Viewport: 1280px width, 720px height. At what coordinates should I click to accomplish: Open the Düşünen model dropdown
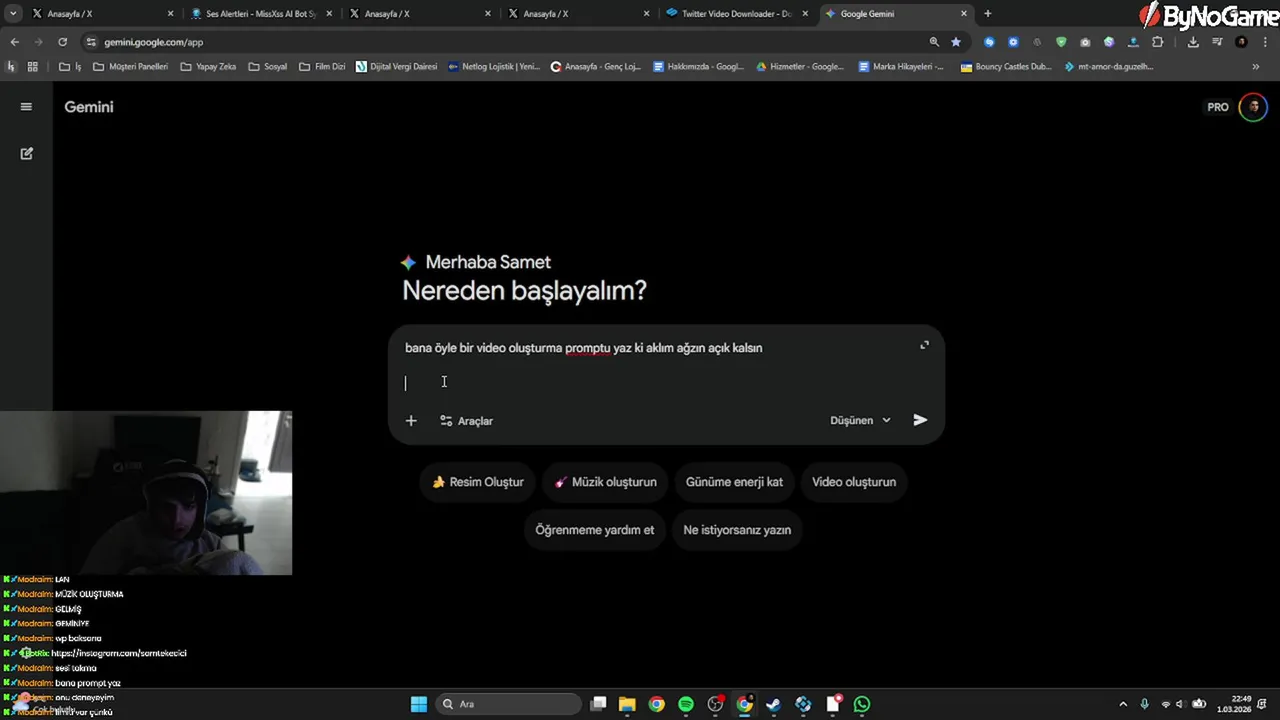[860, 421]
